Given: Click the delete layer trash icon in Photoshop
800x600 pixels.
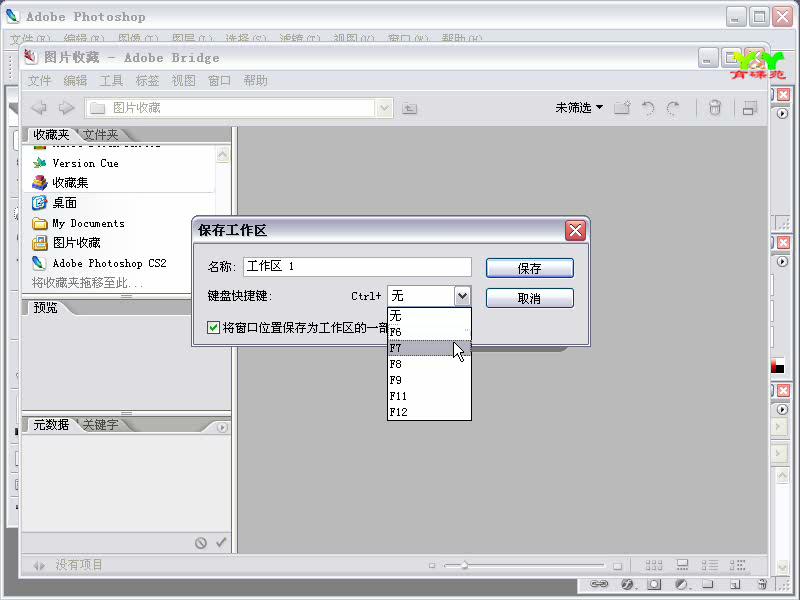Looking at the screenshot, I should 762,584.
